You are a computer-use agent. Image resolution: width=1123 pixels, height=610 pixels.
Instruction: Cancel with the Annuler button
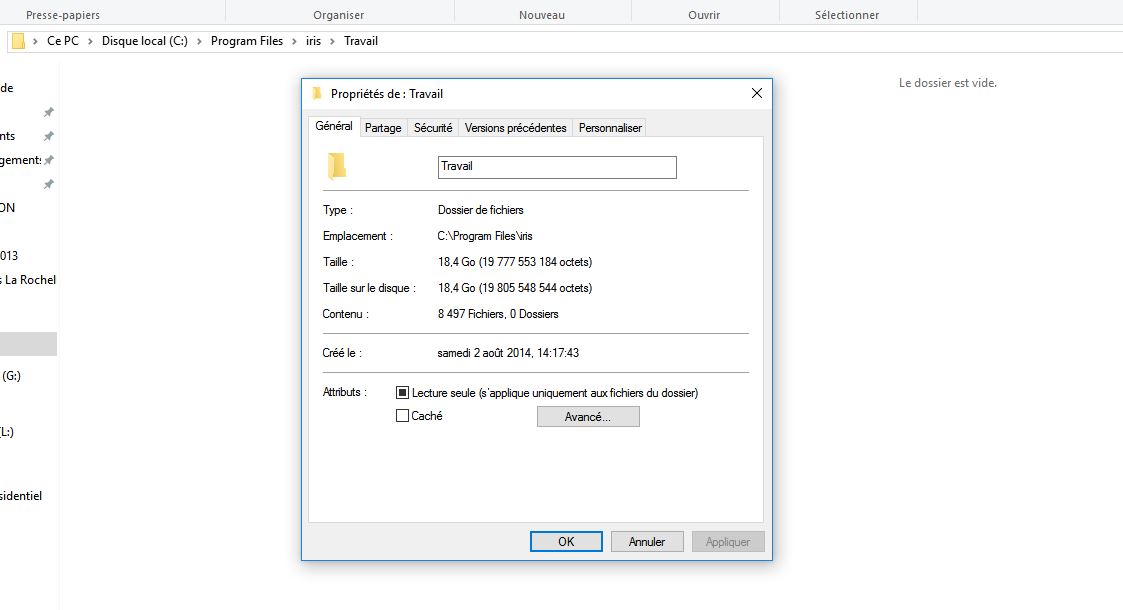647,541
